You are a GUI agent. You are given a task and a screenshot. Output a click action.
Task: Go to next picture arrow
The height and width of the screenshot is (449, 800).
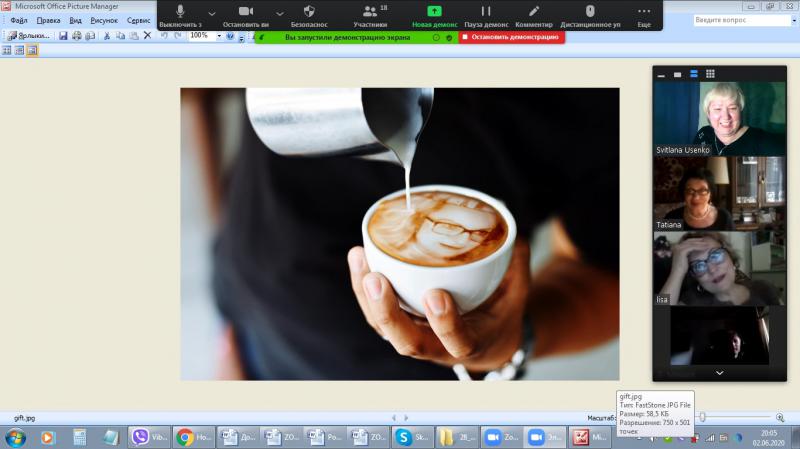click(406, 418)
